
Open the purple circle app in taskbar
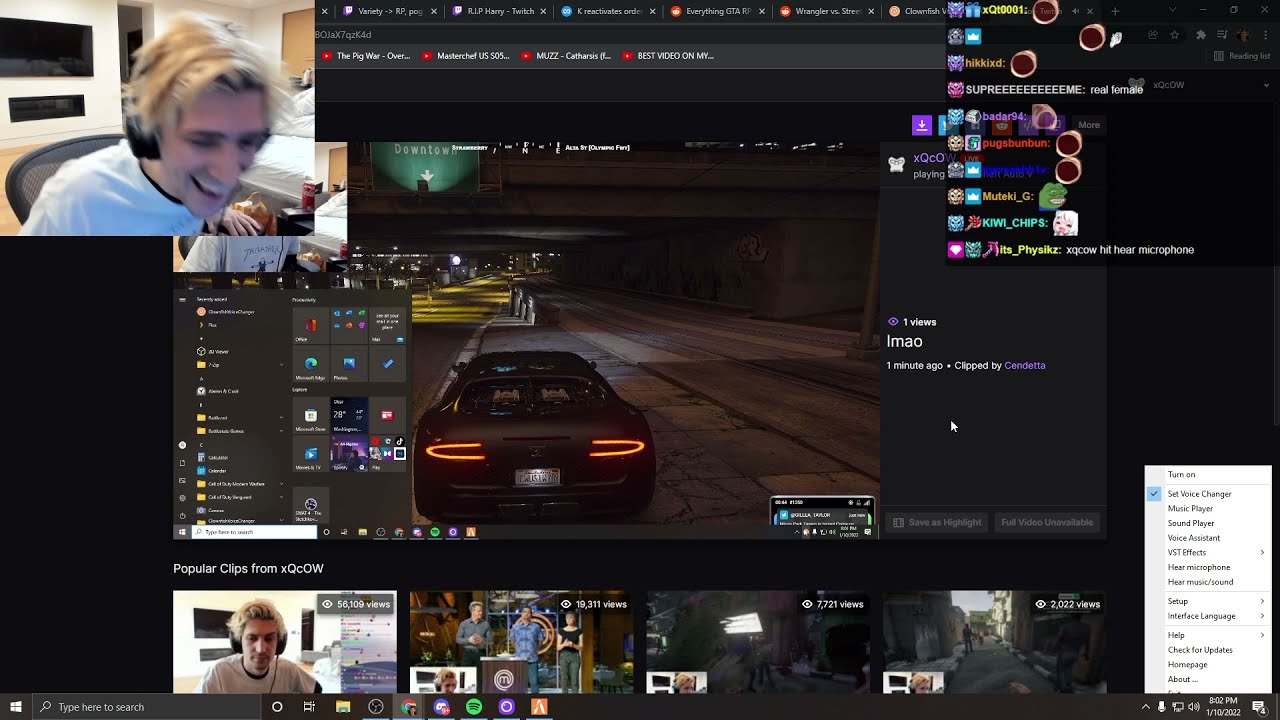point(506,707)
